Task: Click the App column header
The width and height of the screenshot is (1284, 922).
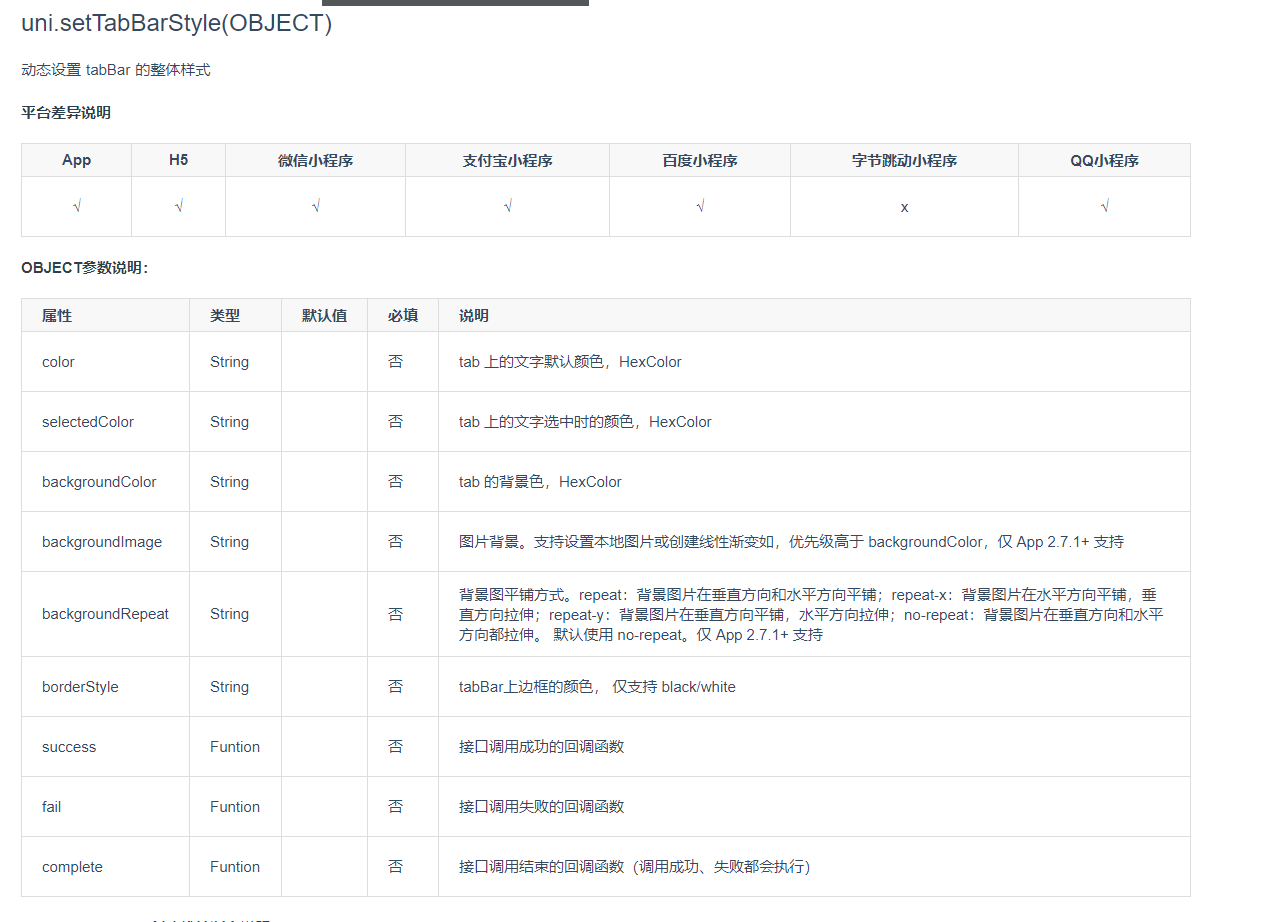Action: pos(75,160)
